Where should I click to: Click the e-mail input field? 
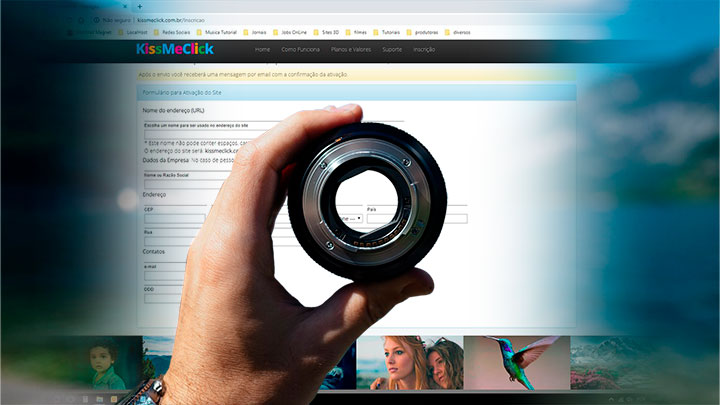coord(165,276)
